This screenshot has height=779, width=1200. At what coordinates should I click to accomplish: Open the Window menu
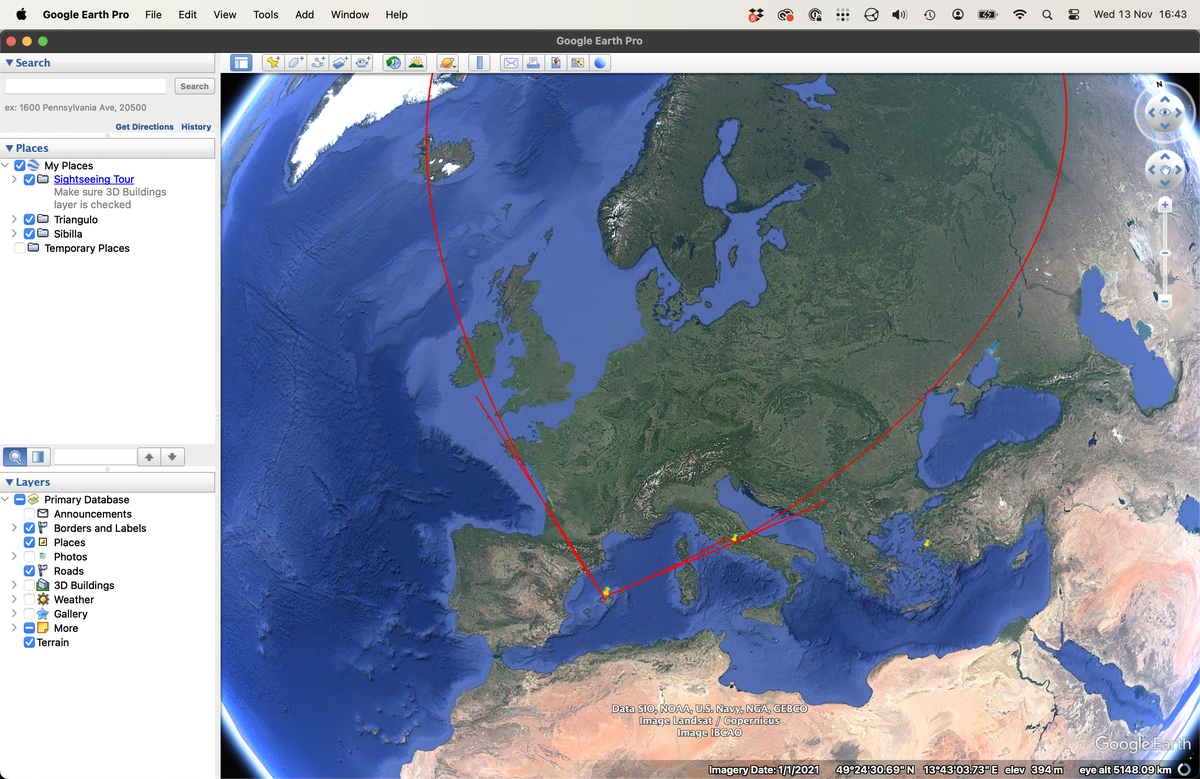coord(350,15)
